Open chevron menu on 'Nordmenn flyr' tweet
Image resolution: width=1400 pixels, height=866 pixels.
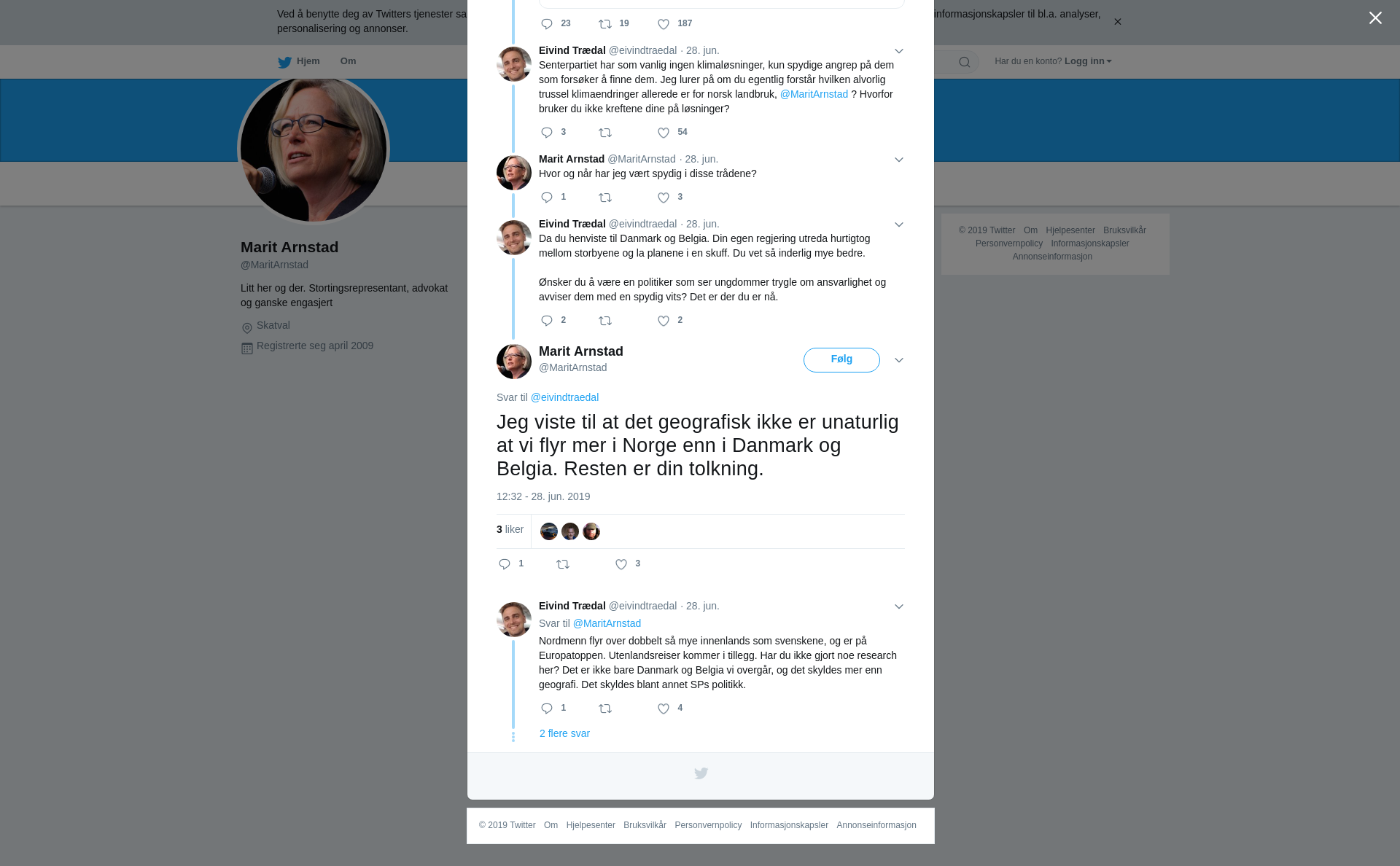point(899,606)
